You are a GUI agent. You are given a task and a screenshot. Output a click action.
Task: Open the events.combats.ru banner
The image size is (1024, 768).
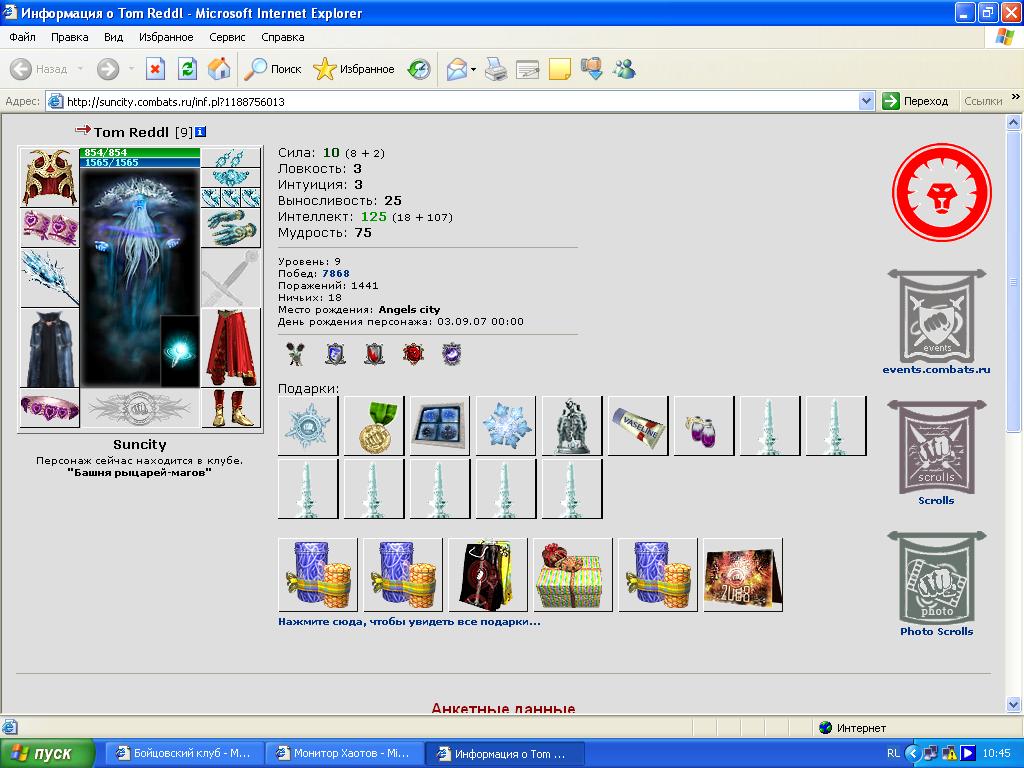point(936,316)
